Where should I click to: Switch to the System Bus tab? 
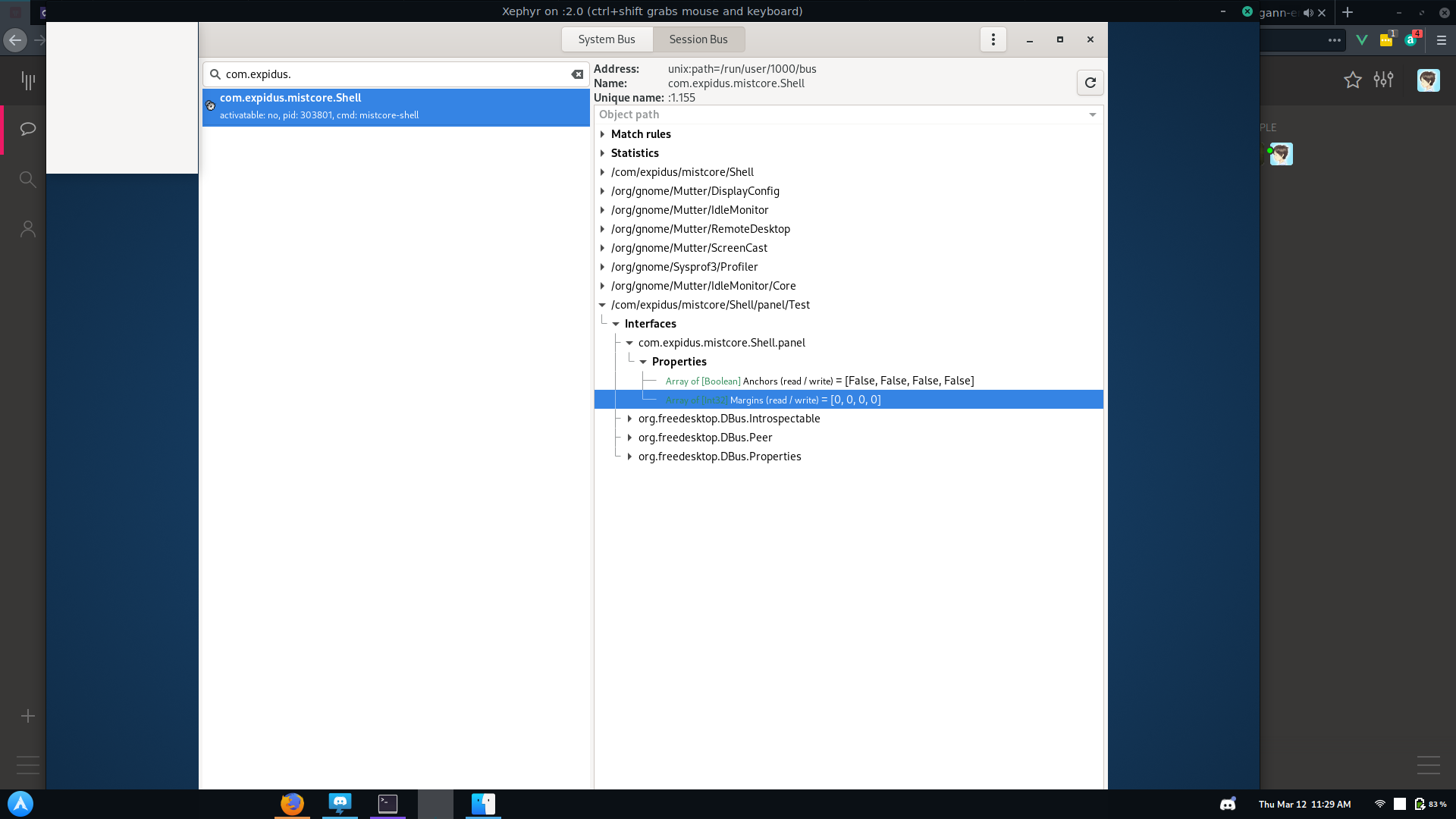pos(607,39)
